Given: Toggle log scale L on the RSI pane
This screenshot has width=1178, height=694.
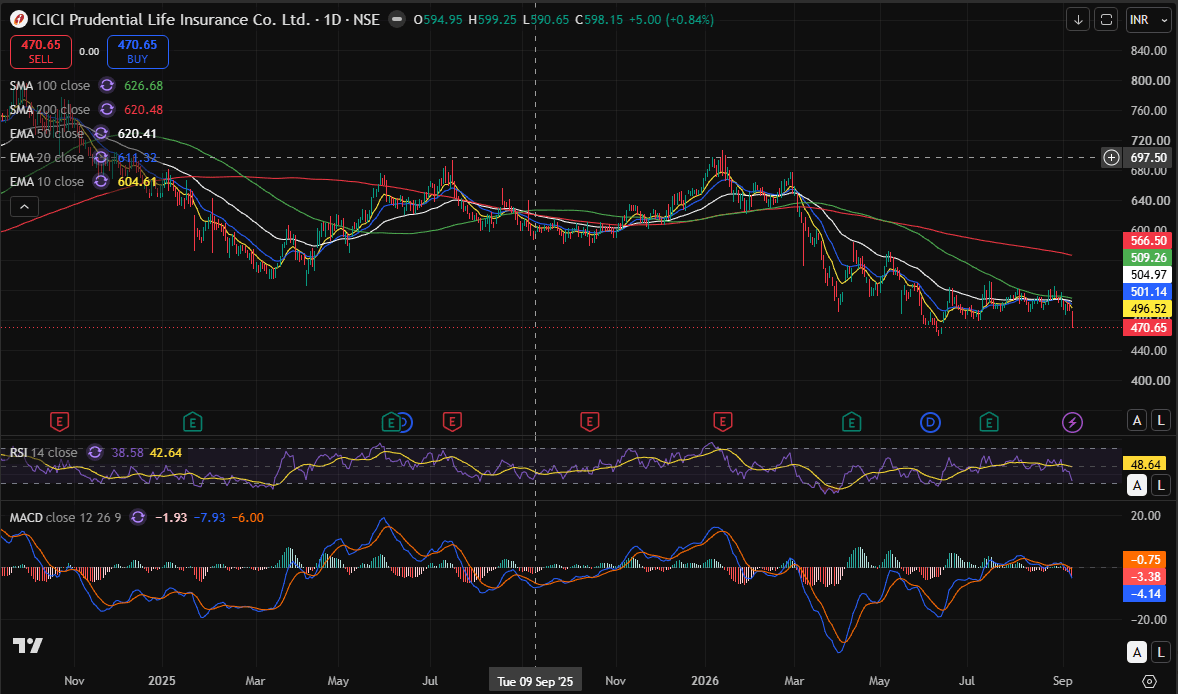Looking at the screenshot, I should click(x=1161, y=485).
